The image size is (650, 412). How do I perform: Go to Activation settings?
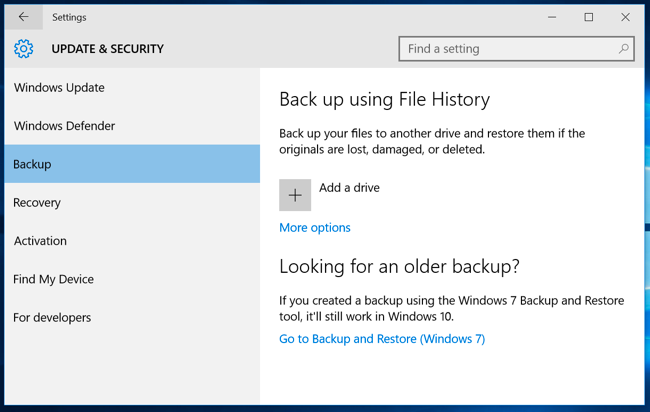click(x=132, y=241)
